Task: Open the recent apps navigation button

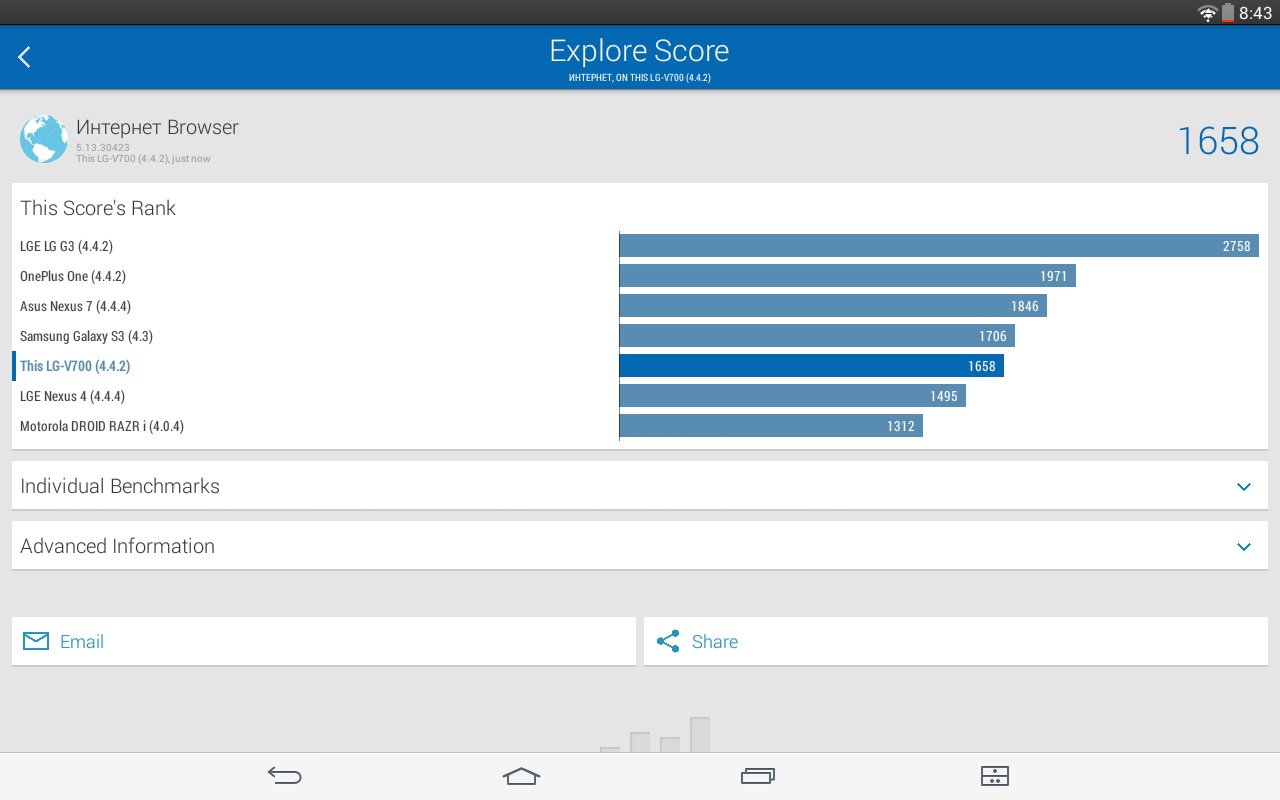Action: [758, 776]
